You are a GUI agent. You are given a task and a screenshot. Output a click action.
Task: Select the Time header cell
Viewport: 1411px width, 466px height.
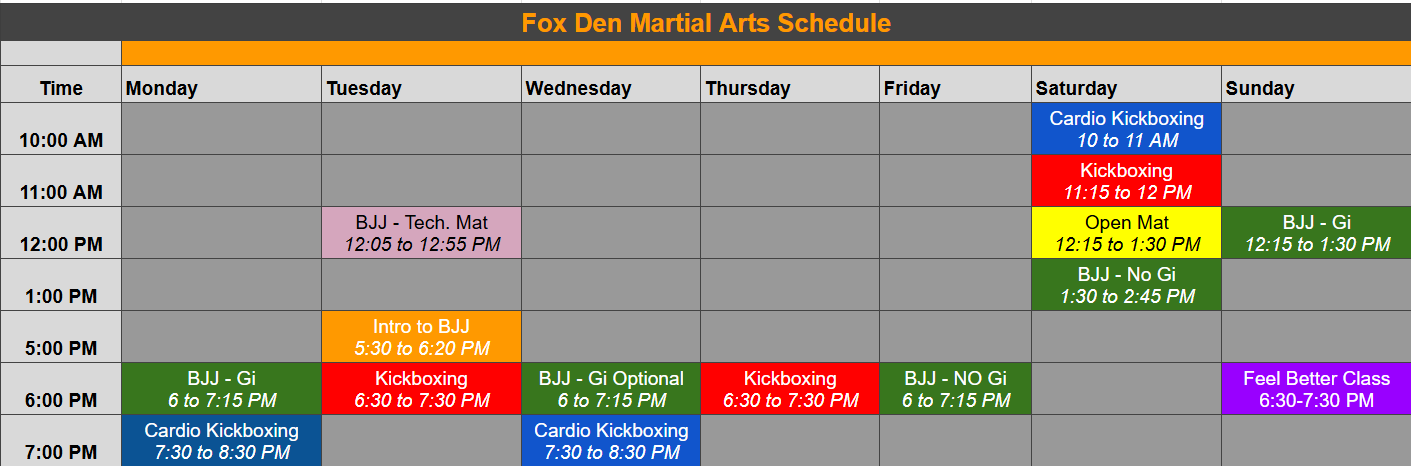(x=61, y=85)
